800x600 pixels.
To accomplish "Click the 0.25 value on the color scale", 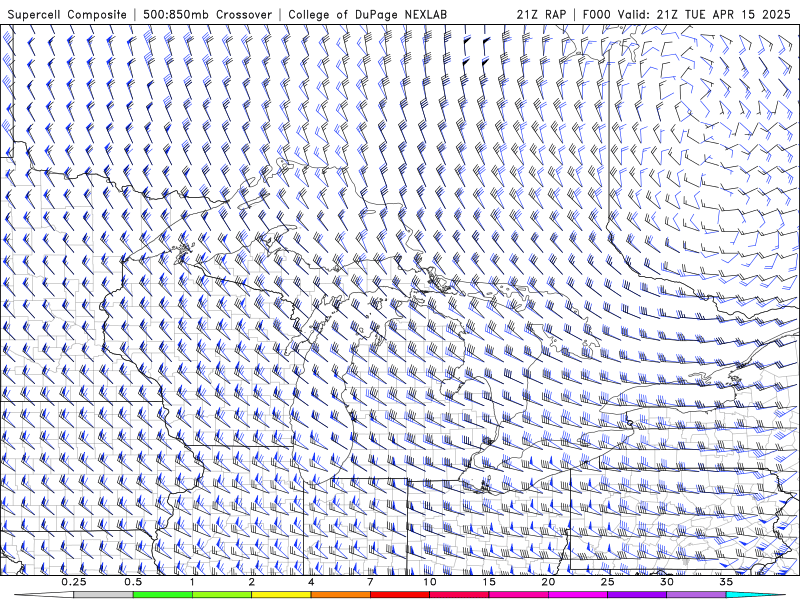I will tap(74, 582).
